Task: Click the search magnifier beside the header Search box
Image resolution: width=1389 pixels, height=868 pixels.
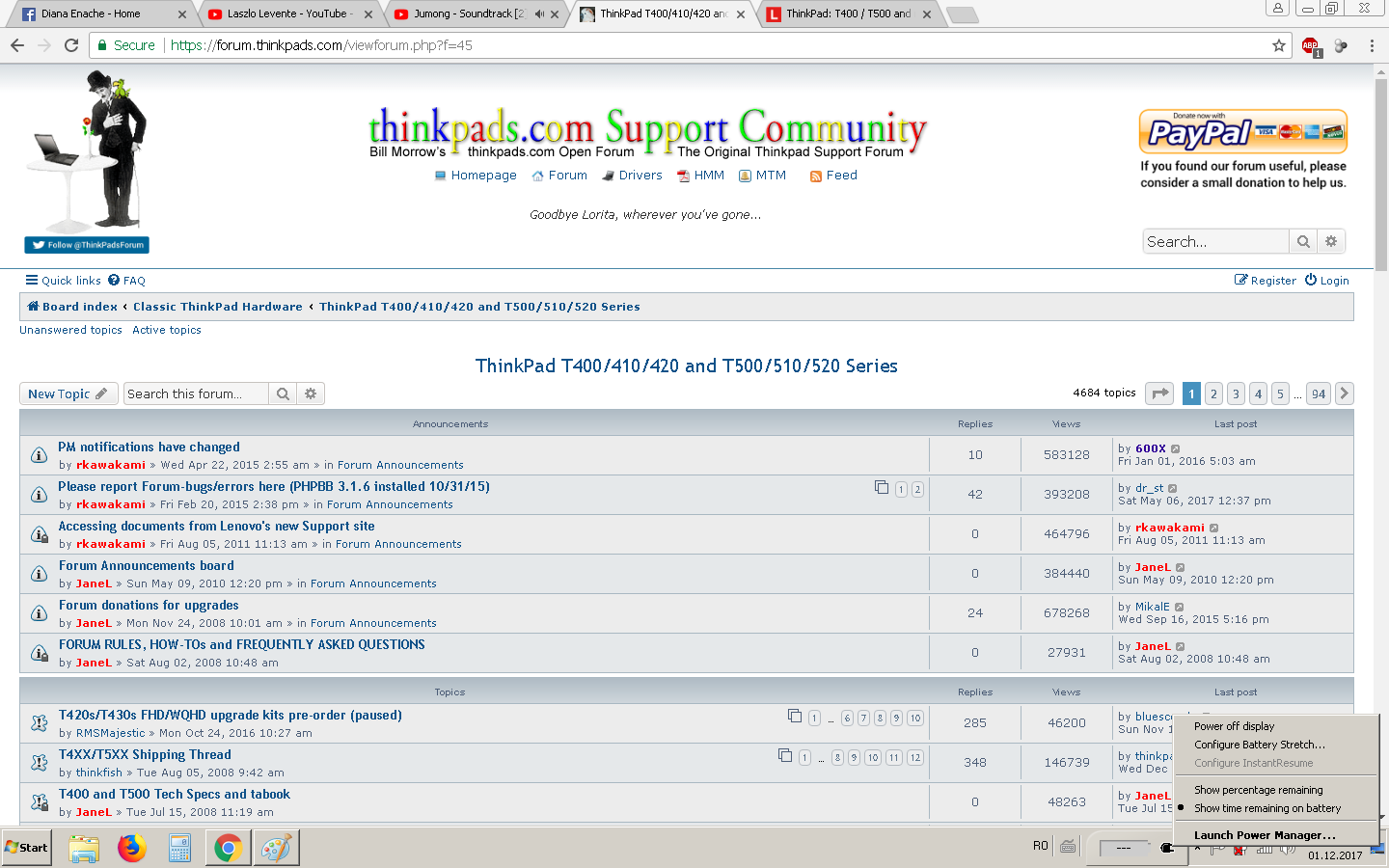Action: pyautogui.click(x=1303, y=241)
